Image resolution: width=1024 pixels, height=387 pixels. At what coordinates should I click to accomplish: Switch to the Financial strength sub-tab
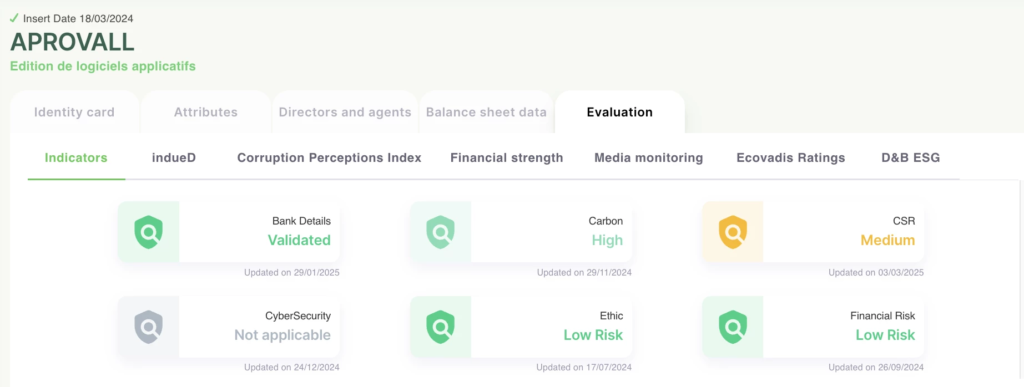[x=507, y=158]
